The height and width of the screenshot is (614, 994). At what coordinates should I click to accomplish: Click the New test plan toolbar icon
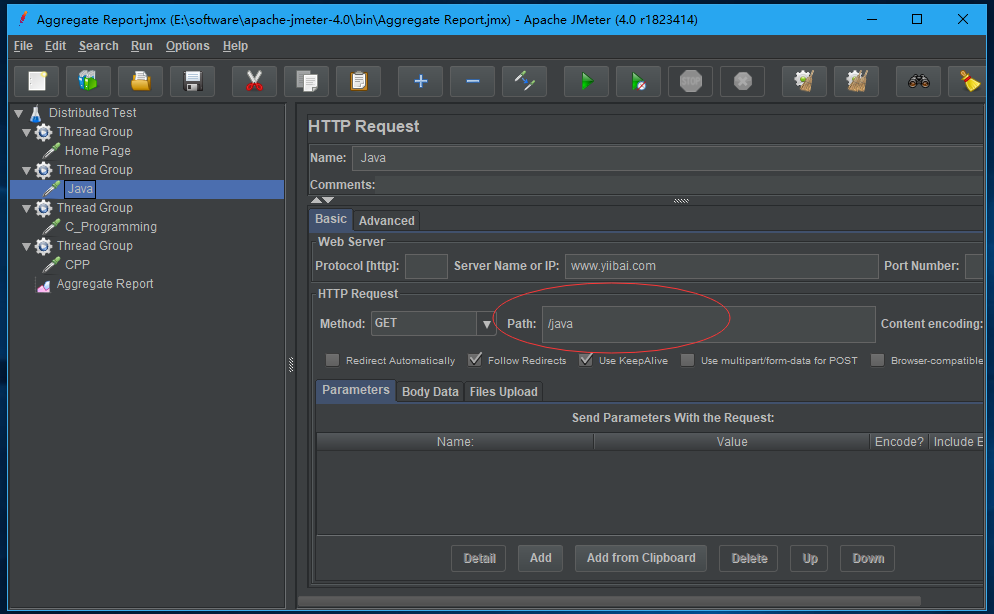pyautogui.click(x=37, y=81)
